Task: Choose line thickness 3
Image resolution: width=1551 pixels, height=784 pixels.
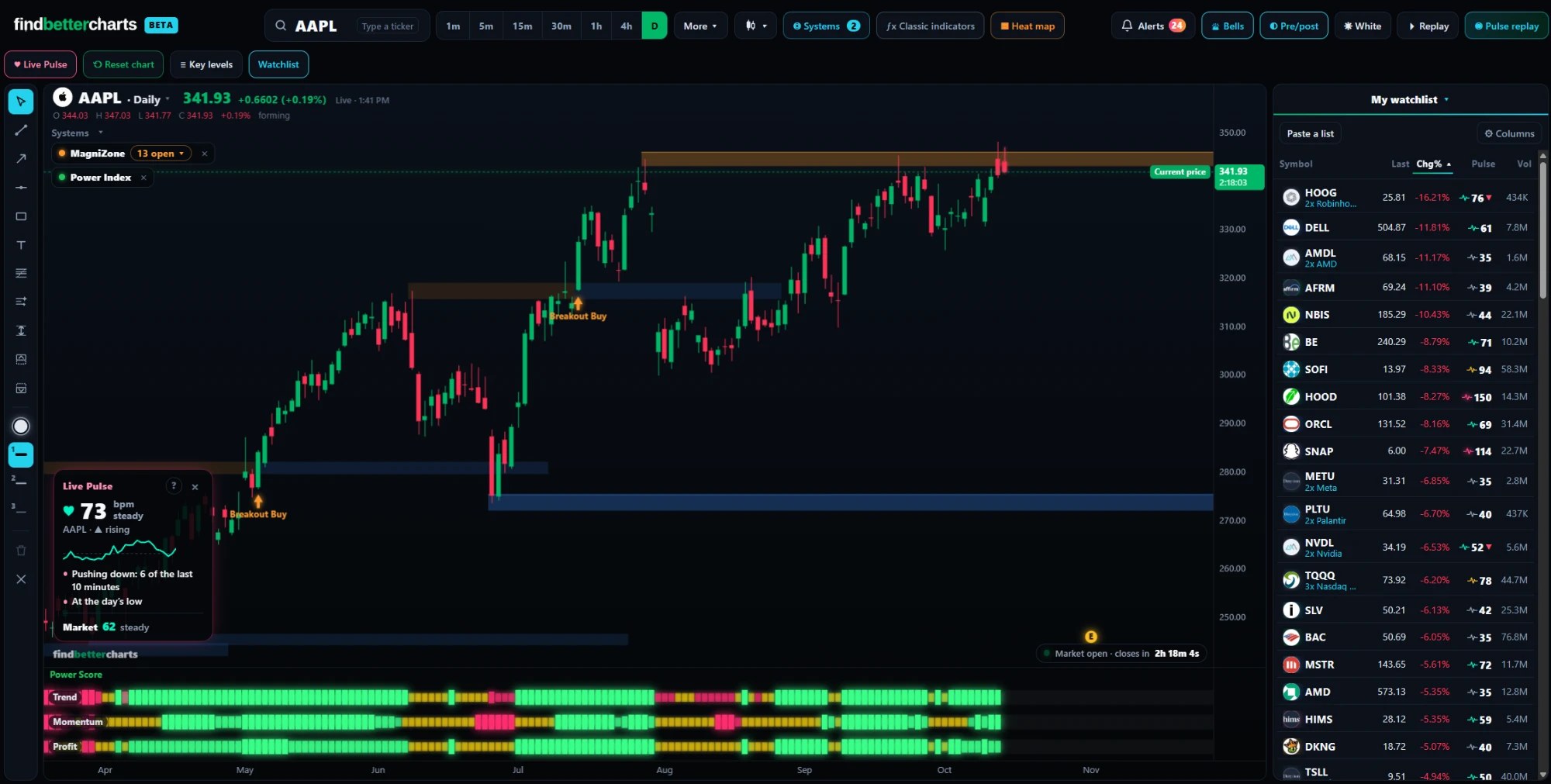Action: tap(21, 510)
